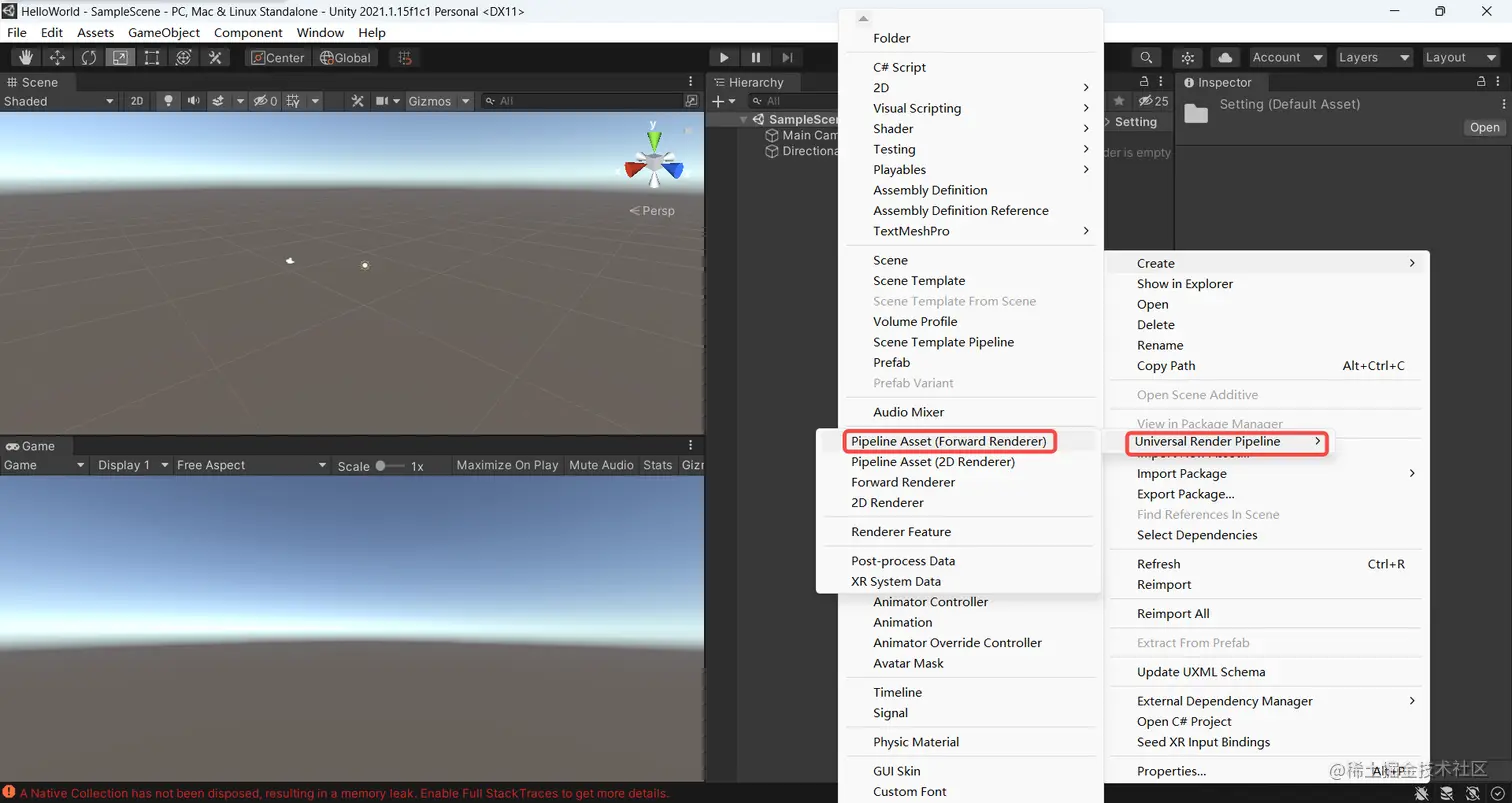Select the Transform tool
Screen dimensions: 1512x803
(183, 57)
